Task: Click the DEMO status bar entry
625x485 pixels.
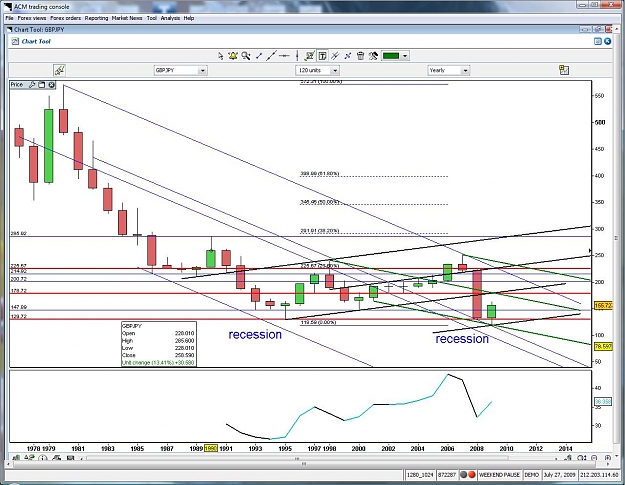Action: click(531, 475)
